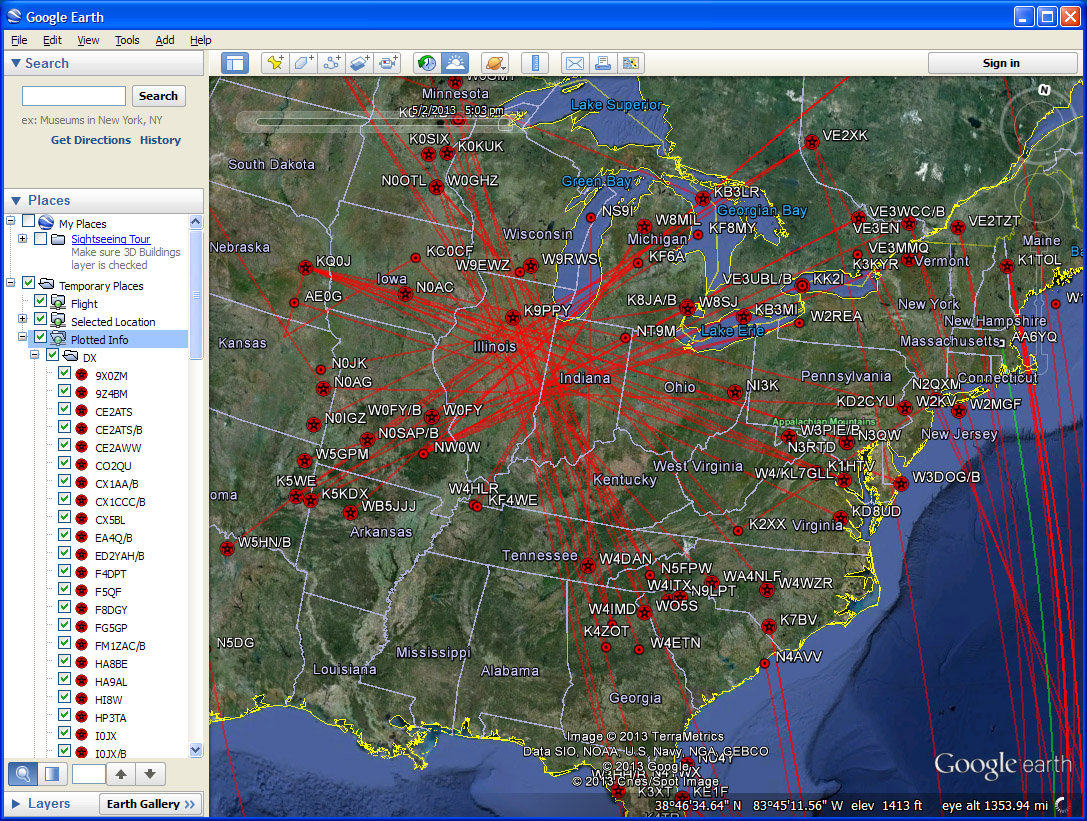Toggle the Sightseeing Tour checkbox
The image size is (1087, 821).
pos(41,239)
